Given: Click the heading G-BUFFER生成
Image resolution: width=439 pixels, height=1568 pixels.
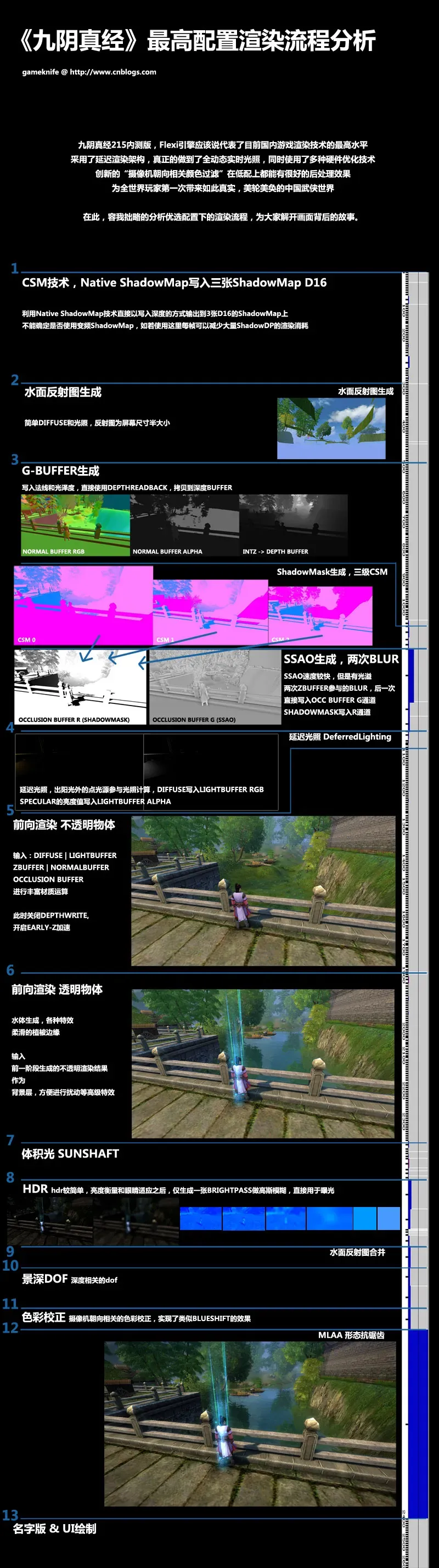Looking at the screenshot, I should pyautogui.click(x=60, y=471).
